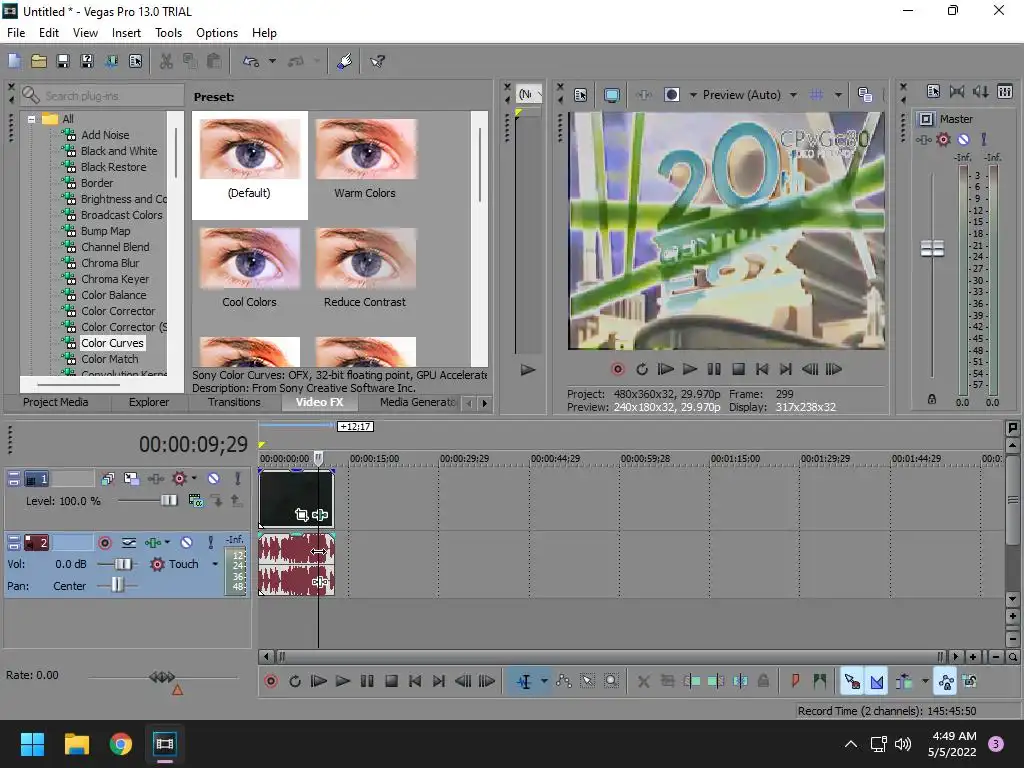Open the split screen view dropdown arrow
This screenshot has width=1024, height=768.
[693, 95]
